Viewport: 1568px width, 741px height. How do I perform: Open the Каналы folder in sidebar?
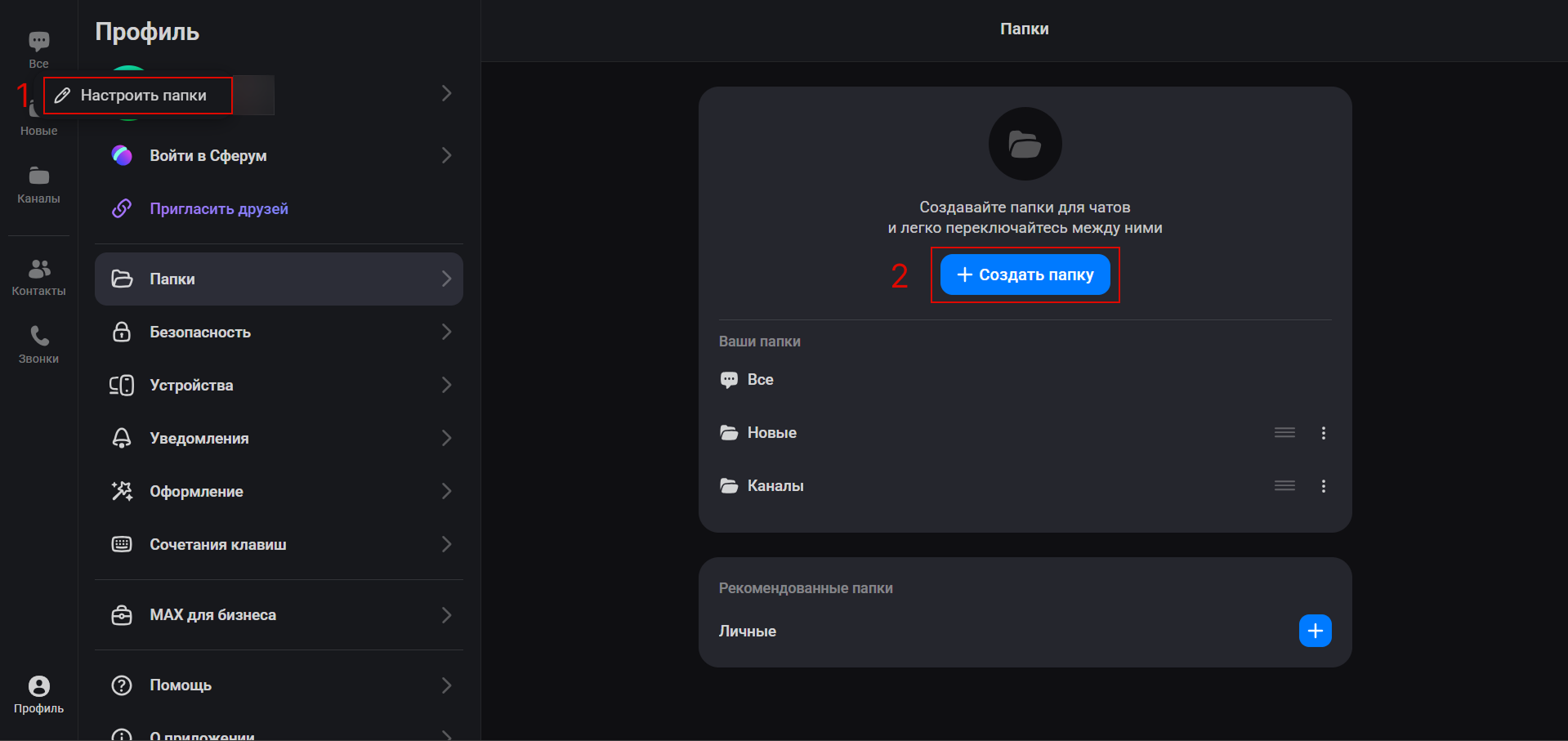[x=38, y=185]
